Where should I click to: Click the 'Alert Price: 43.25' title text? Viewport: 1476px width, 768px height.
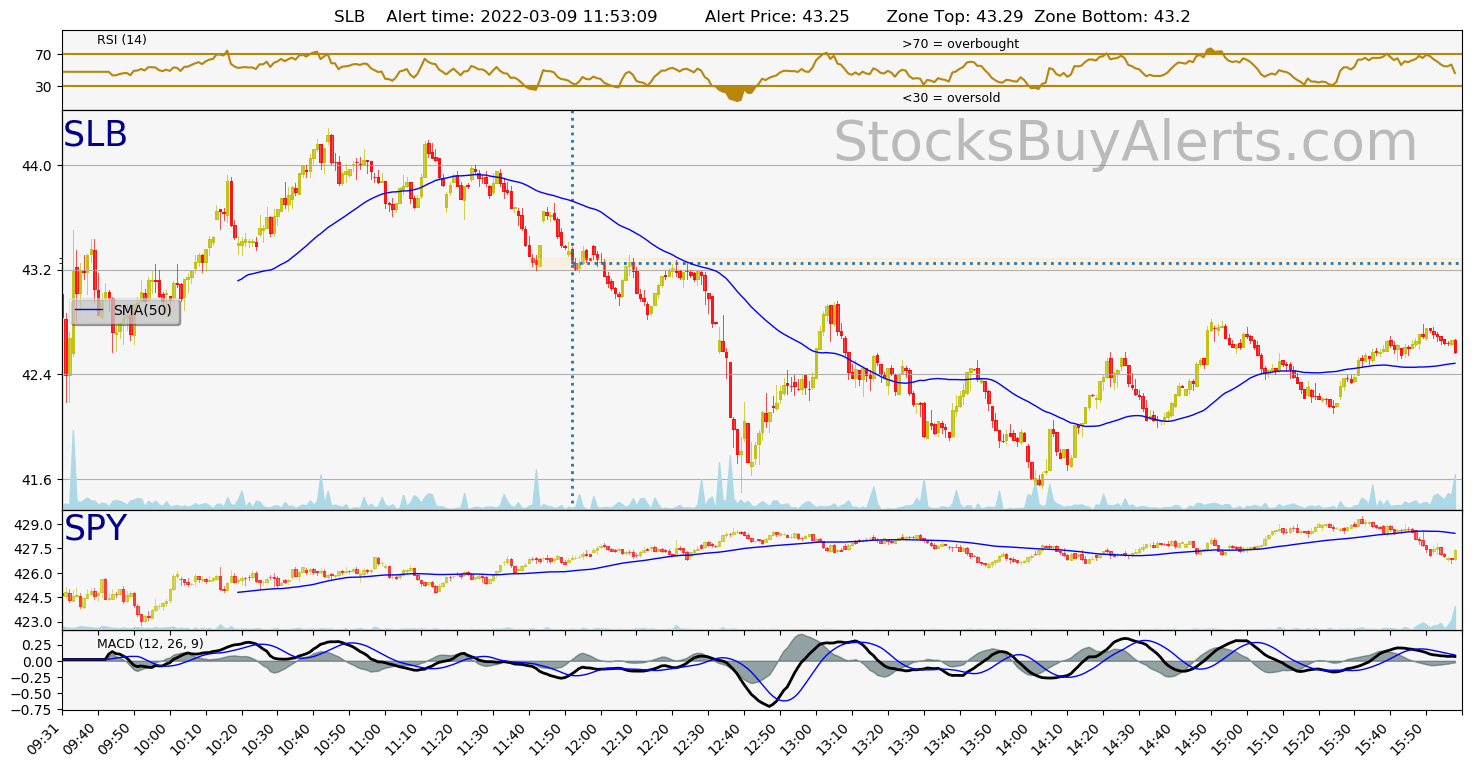click(777, 16)
